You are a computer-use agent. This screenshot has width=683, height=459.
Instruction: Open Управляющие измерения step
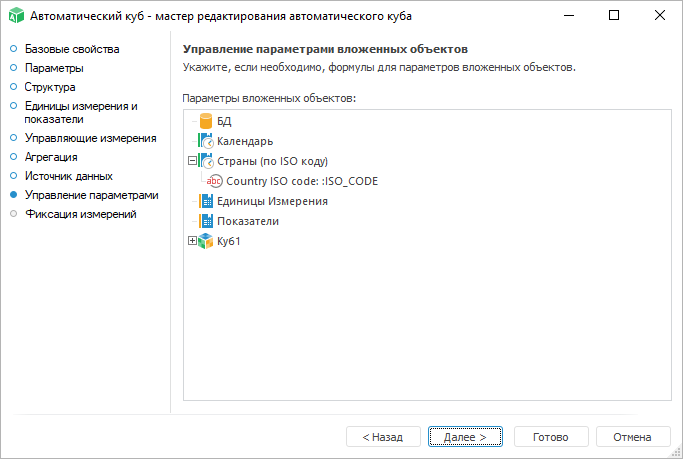click(90, 138)
